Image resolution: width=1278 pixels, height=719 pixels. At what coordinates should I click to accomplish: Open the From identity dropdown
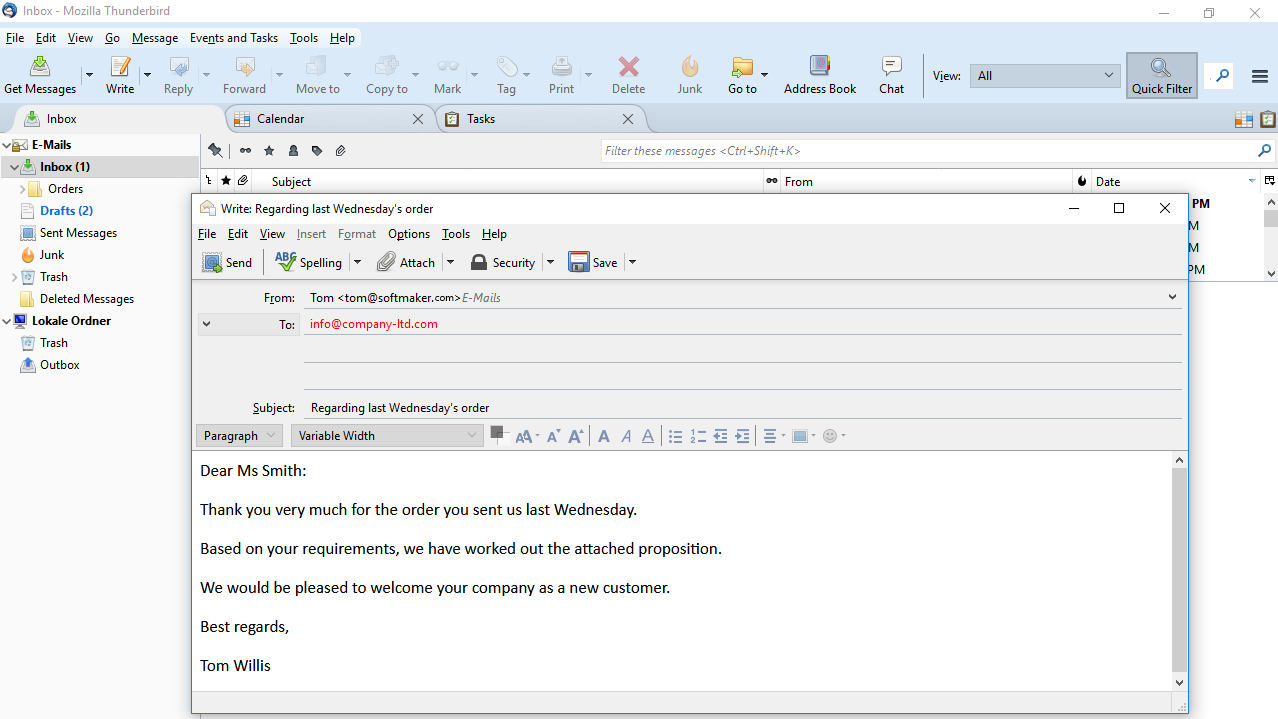click(x=1172, y=297)
